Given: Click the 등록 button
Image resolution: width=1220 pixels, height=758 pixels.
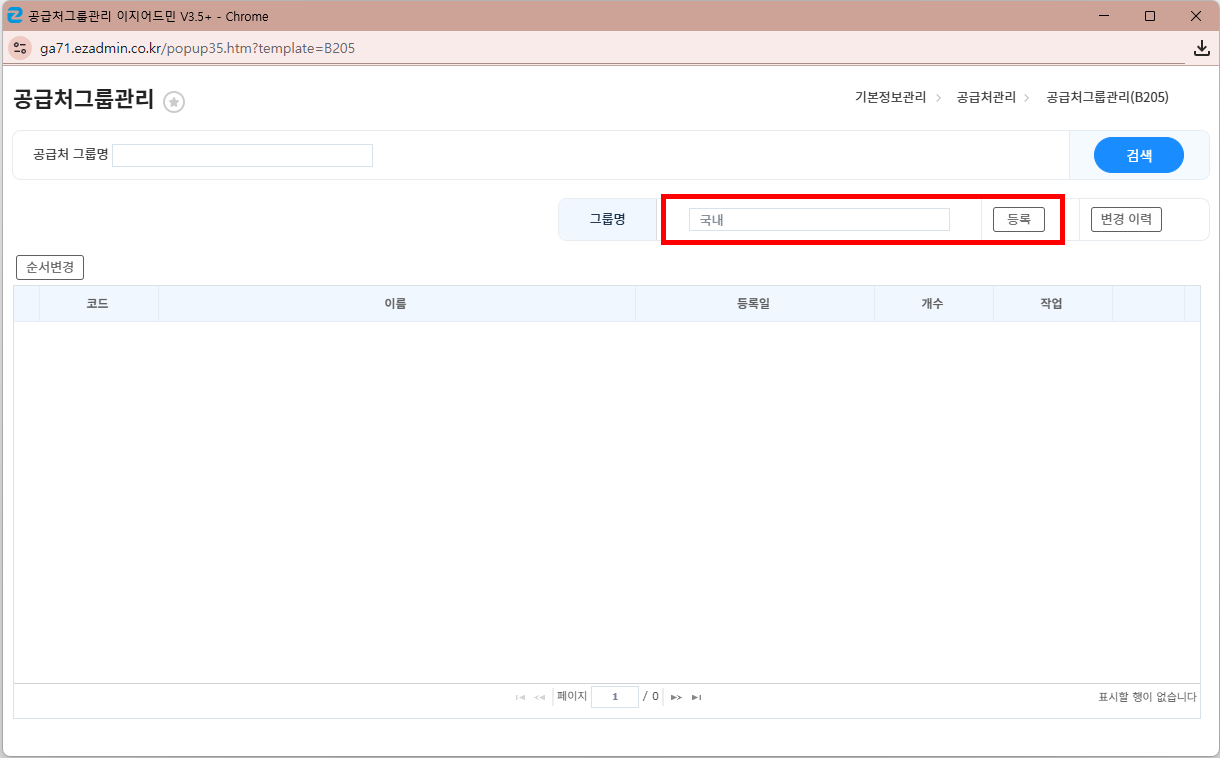Looking at the screenshot, I should pos(1018,219).
